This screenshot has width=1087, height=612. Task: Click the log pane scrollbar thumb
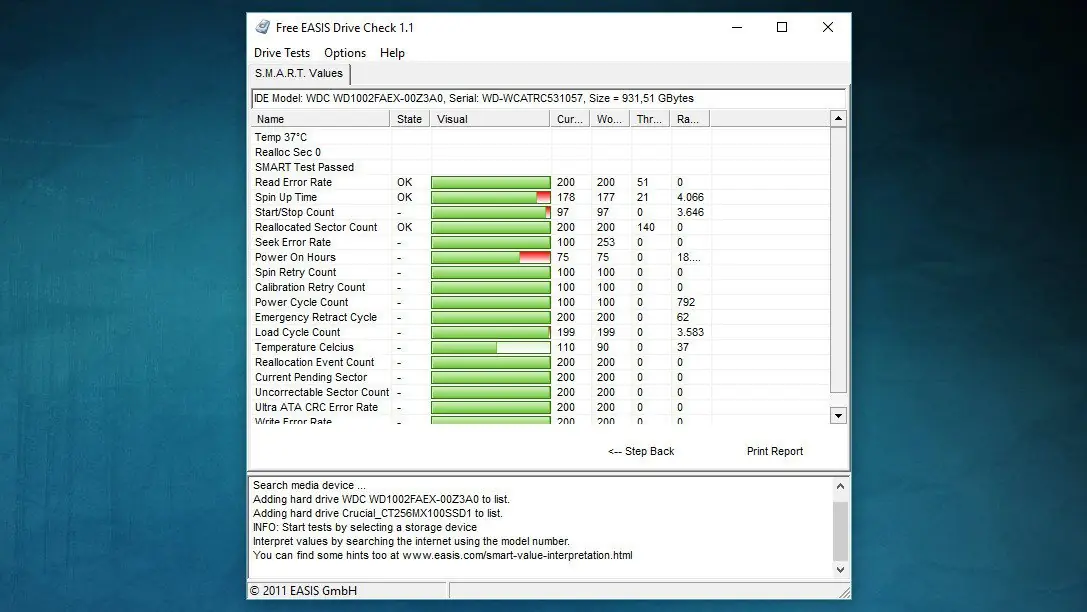(x=840, y=532)
